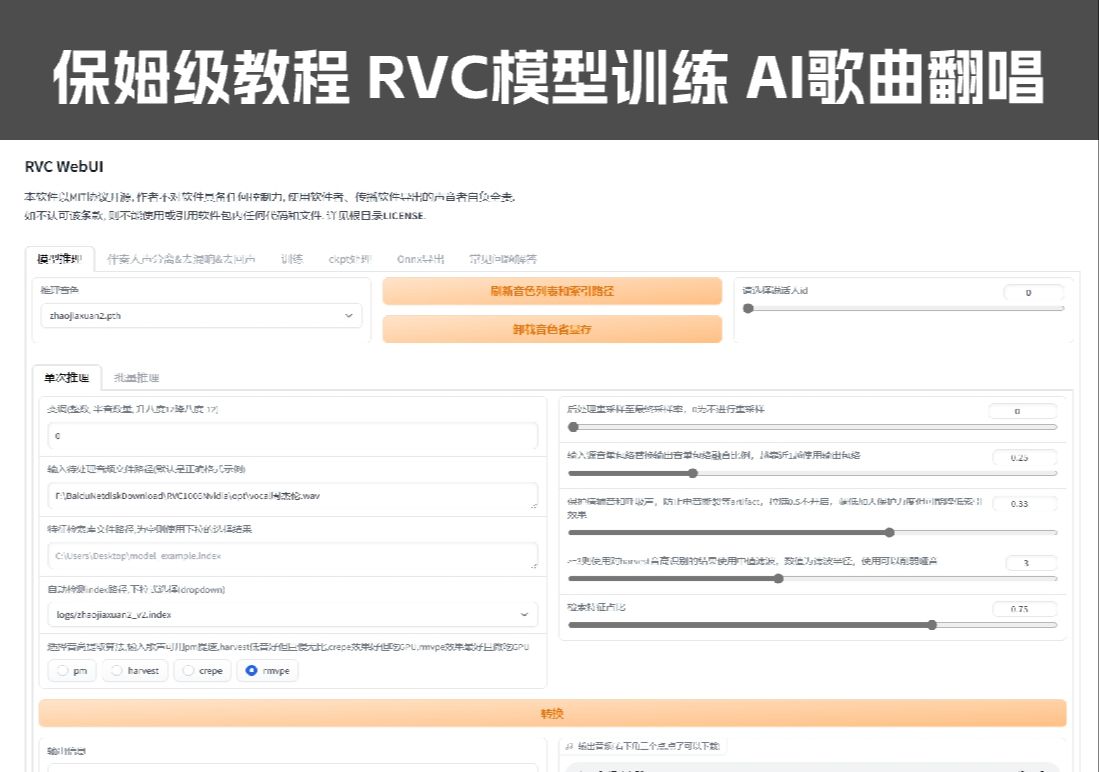Open the ckpt处理 tab
This screenshot has width=1099, height=772.
point(349,259)
